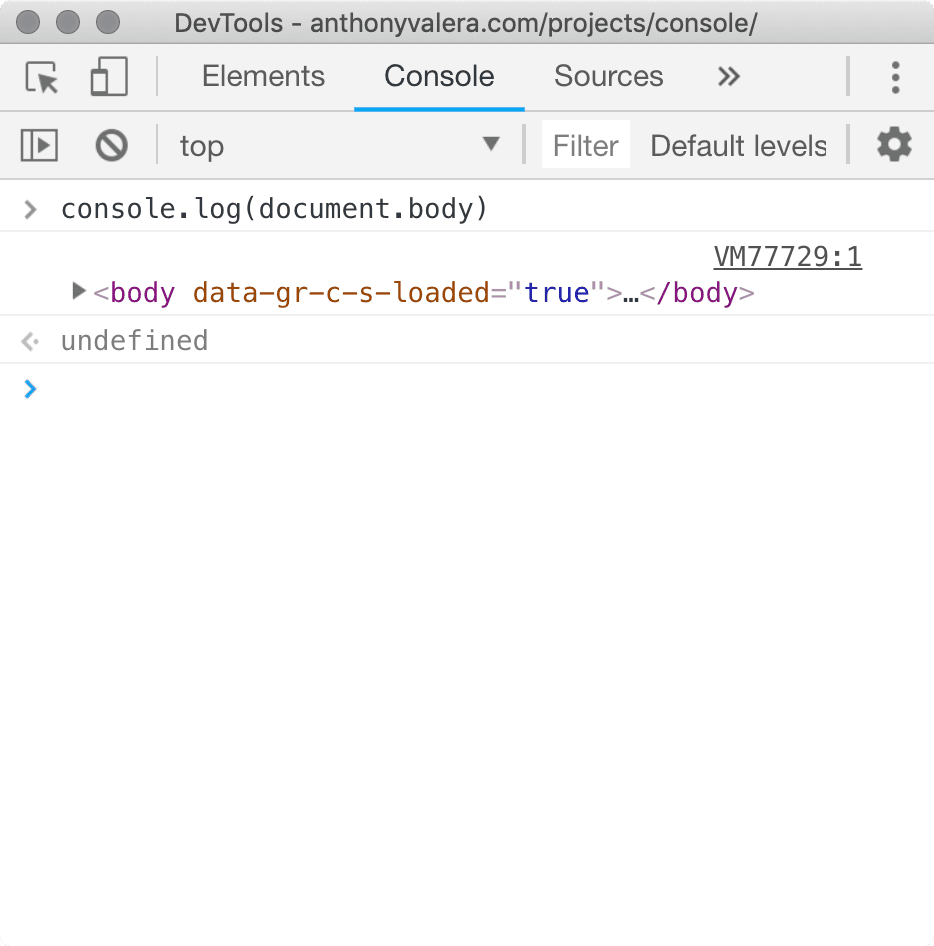934x946 pixels.
Task: Open the customize DevTools three-dot menu
Action: pos(895,77)
